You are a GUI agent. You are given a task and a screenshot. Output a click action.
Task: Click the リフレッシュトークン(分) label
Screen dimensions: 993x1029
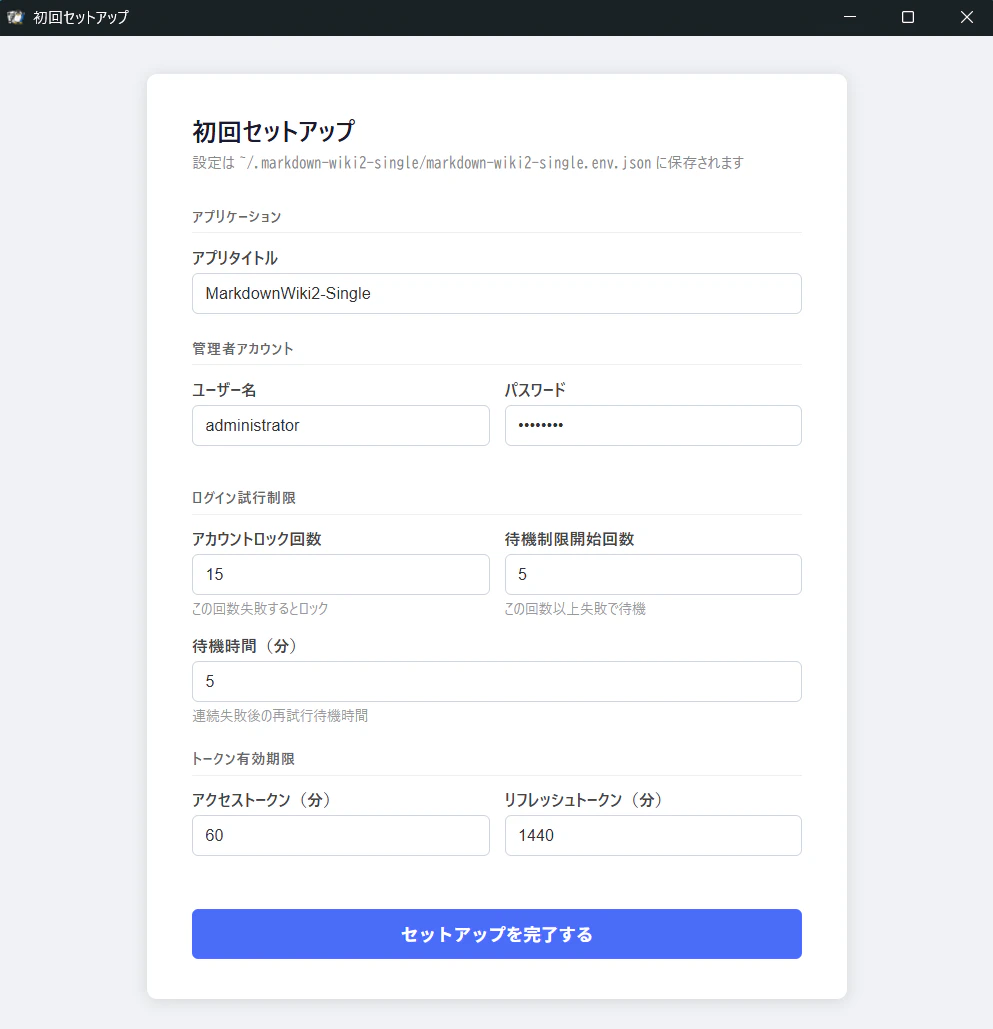pos(583,800)
